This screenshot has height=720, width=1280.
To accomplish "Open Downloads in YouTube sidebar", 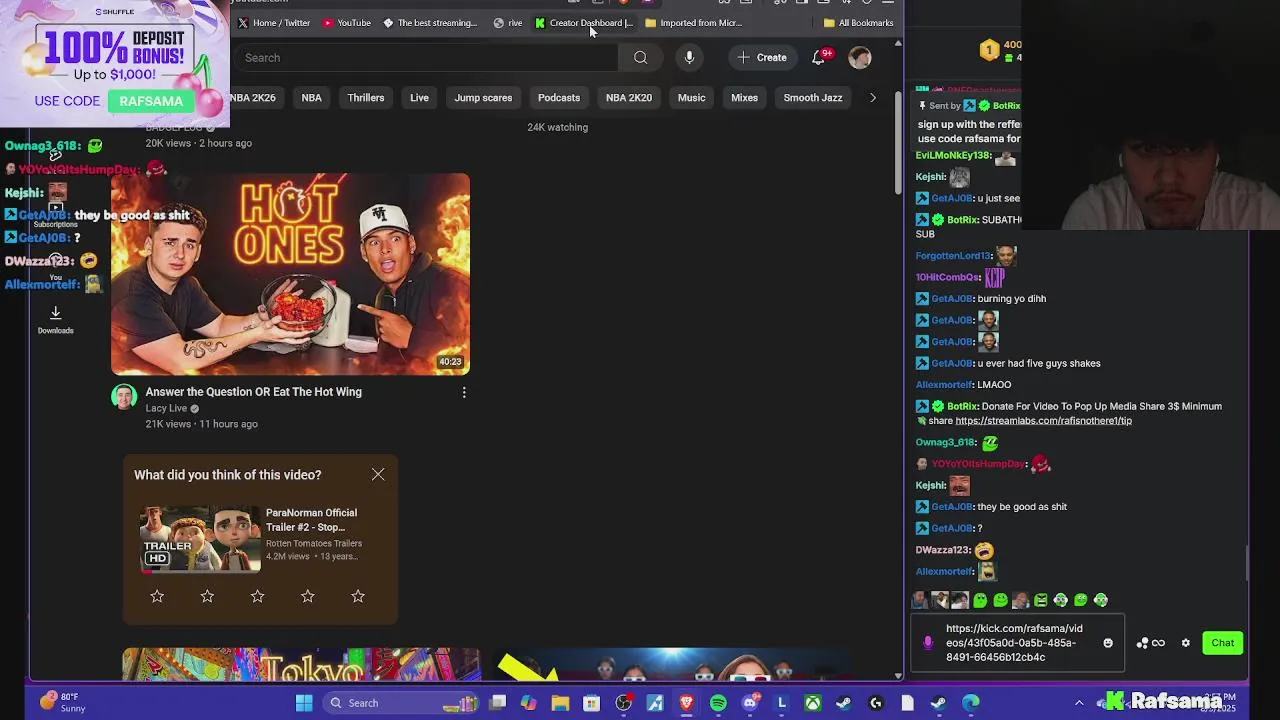I will [56, 320].
